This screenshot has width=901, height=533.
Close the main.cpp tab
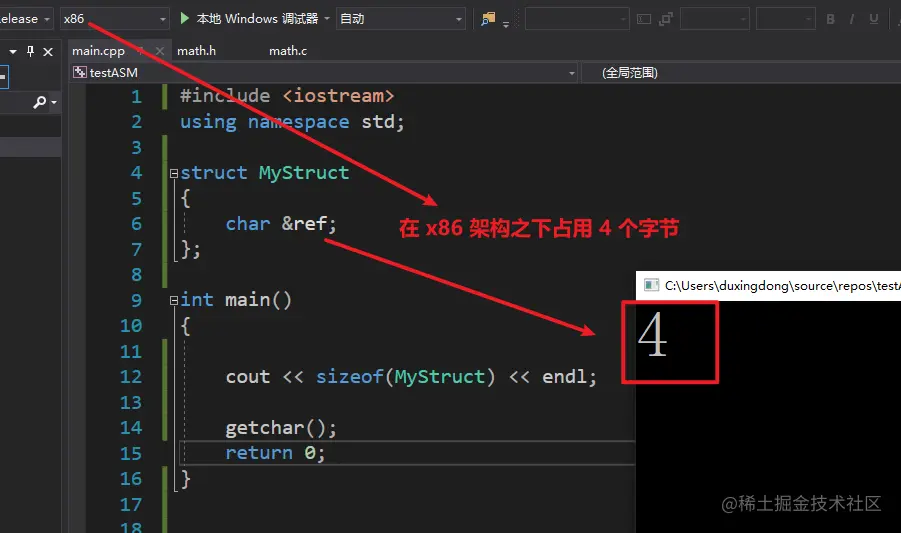pyautogui.click(x=160, y=51)
